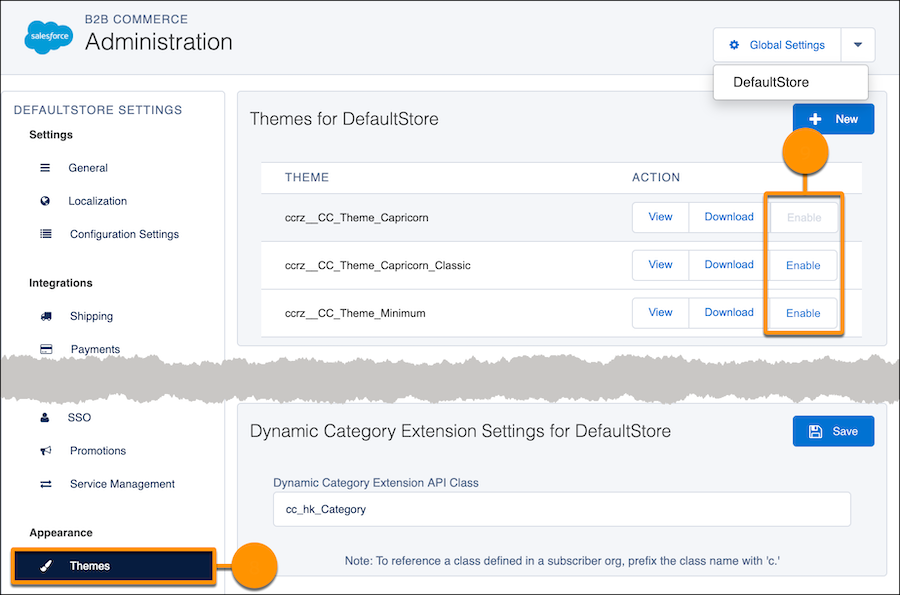Viewport: 900px width, 595px height.
Task: Click the Configuration Settings list icon
Action: pos(45,234)
